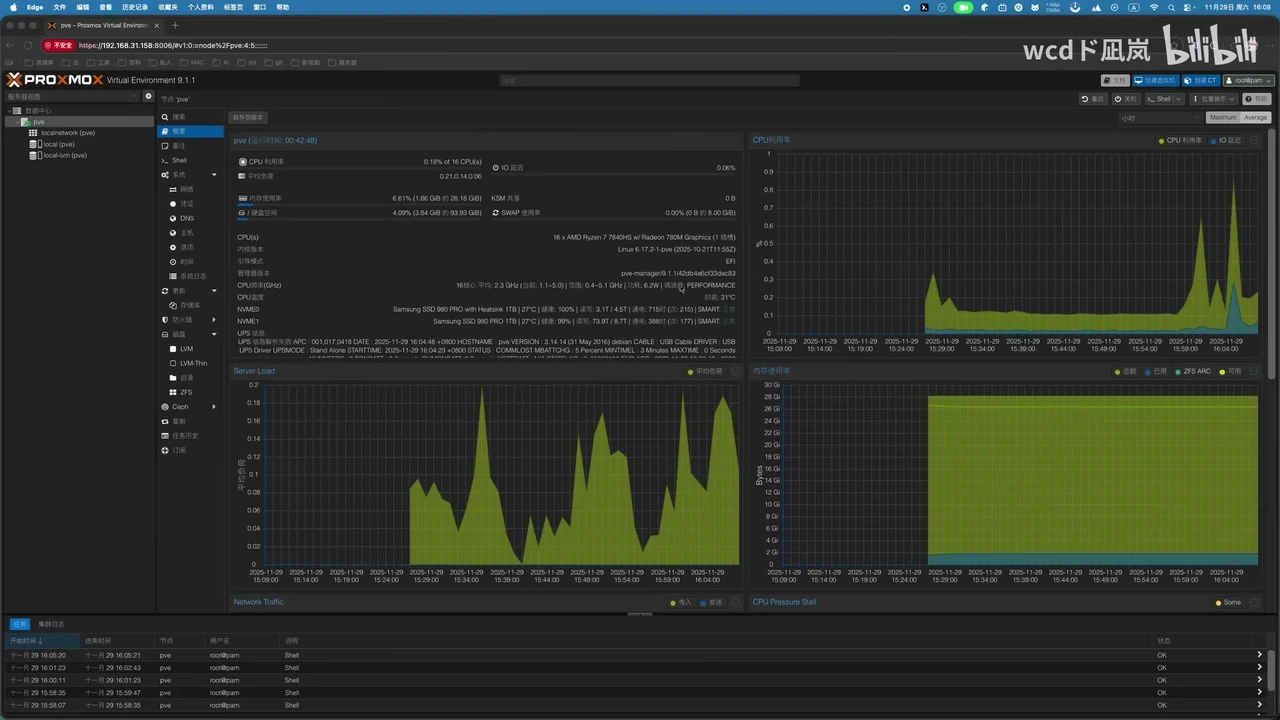This screenshot has width=1280, height=720.
Task: Click the browser address bar URL
Action: point(172,45)
